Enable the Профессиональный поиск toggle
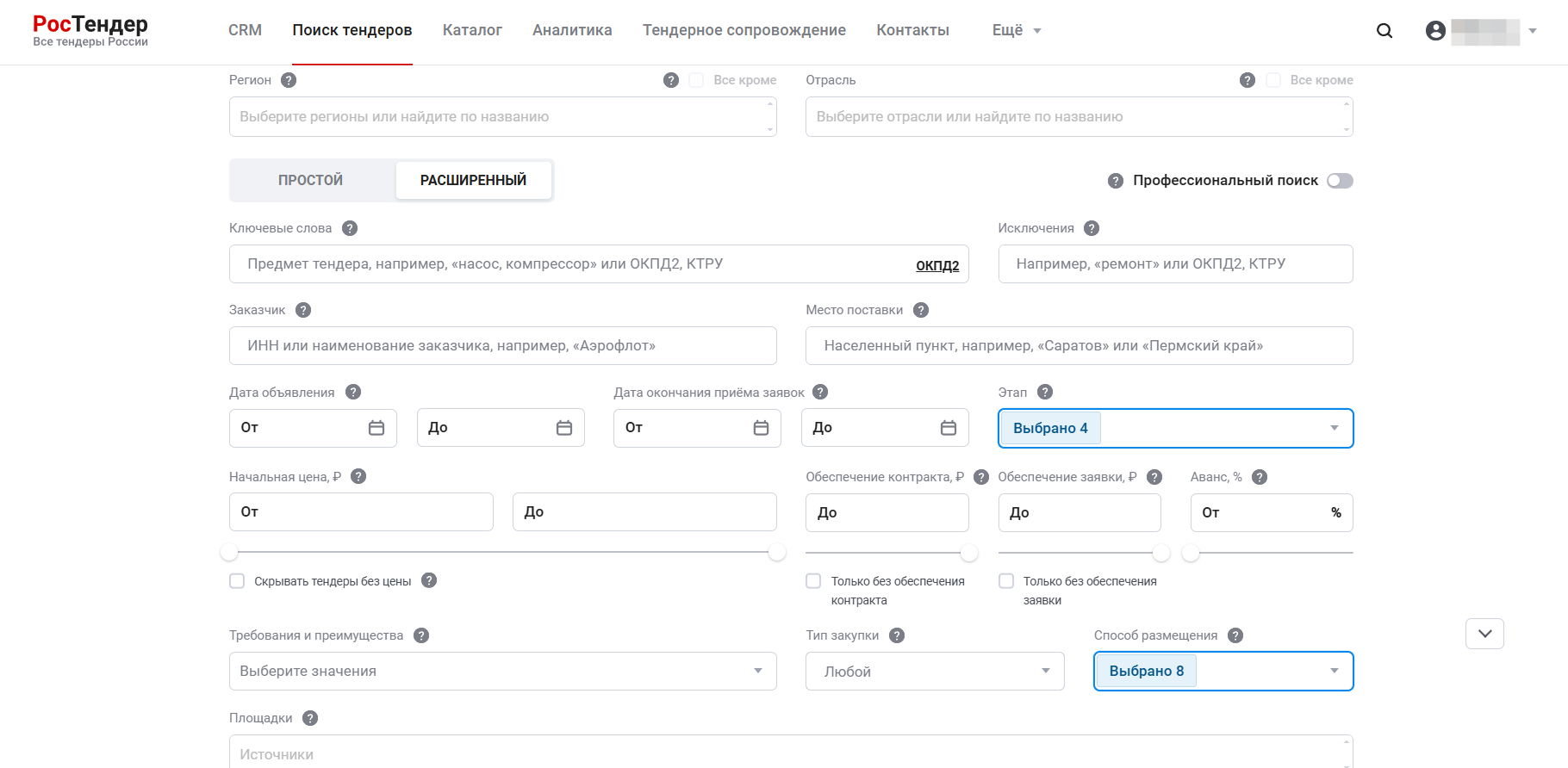This screenshot has width=1568, height=768. click(x=1340, y=181)
